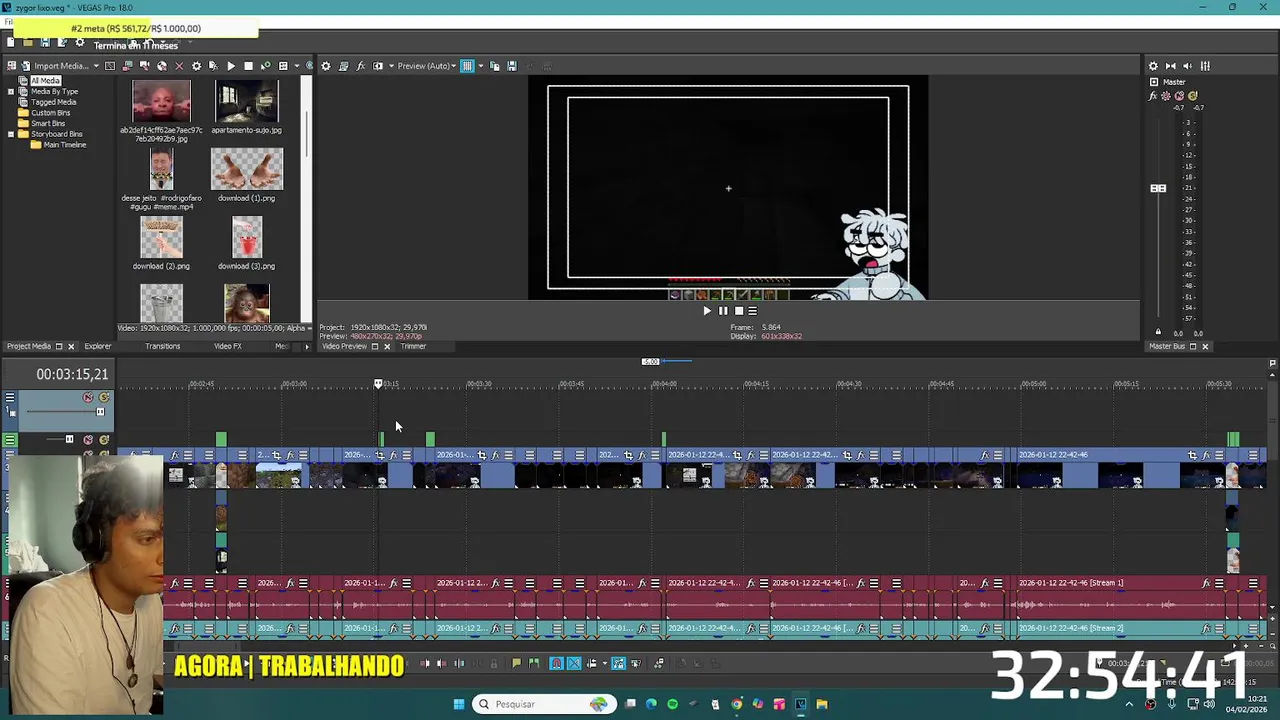The height and width of the screenshot is (720, 1280).
Task: Switch to the Explorer tab
Action: [98, 346]
